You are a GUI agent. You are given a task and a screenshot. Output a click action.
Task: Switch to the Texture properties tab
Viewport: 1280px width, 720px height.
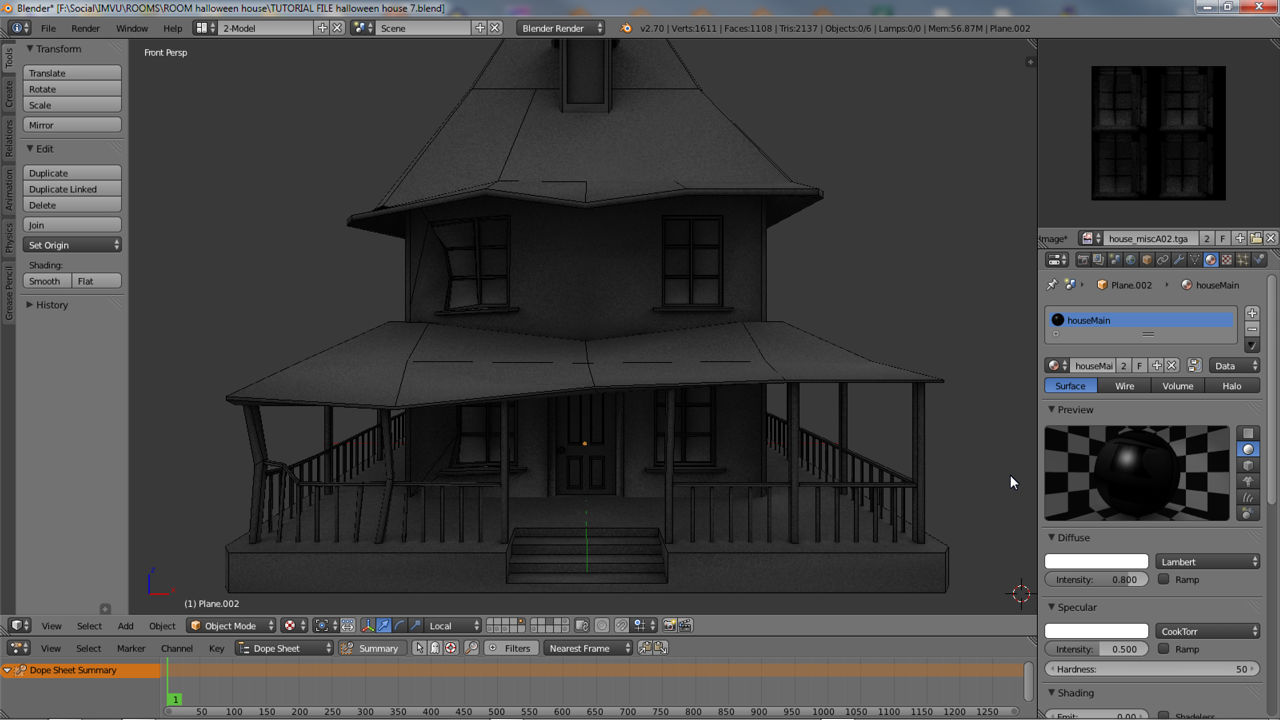pyautogui.click(x=1227, y=260)
